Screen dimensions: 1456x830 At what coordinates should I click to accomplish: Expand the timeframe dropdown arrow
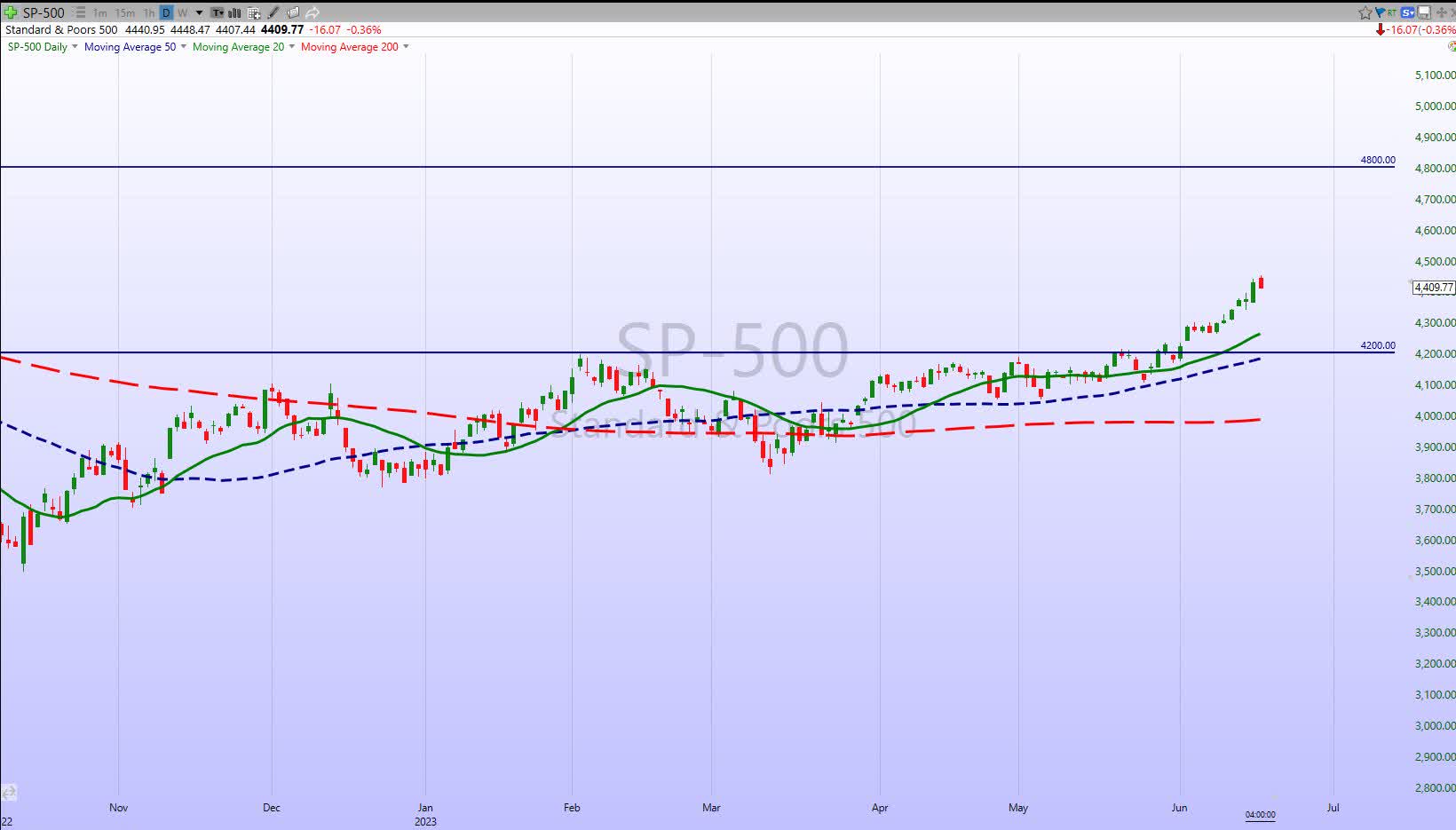point(199,12)
